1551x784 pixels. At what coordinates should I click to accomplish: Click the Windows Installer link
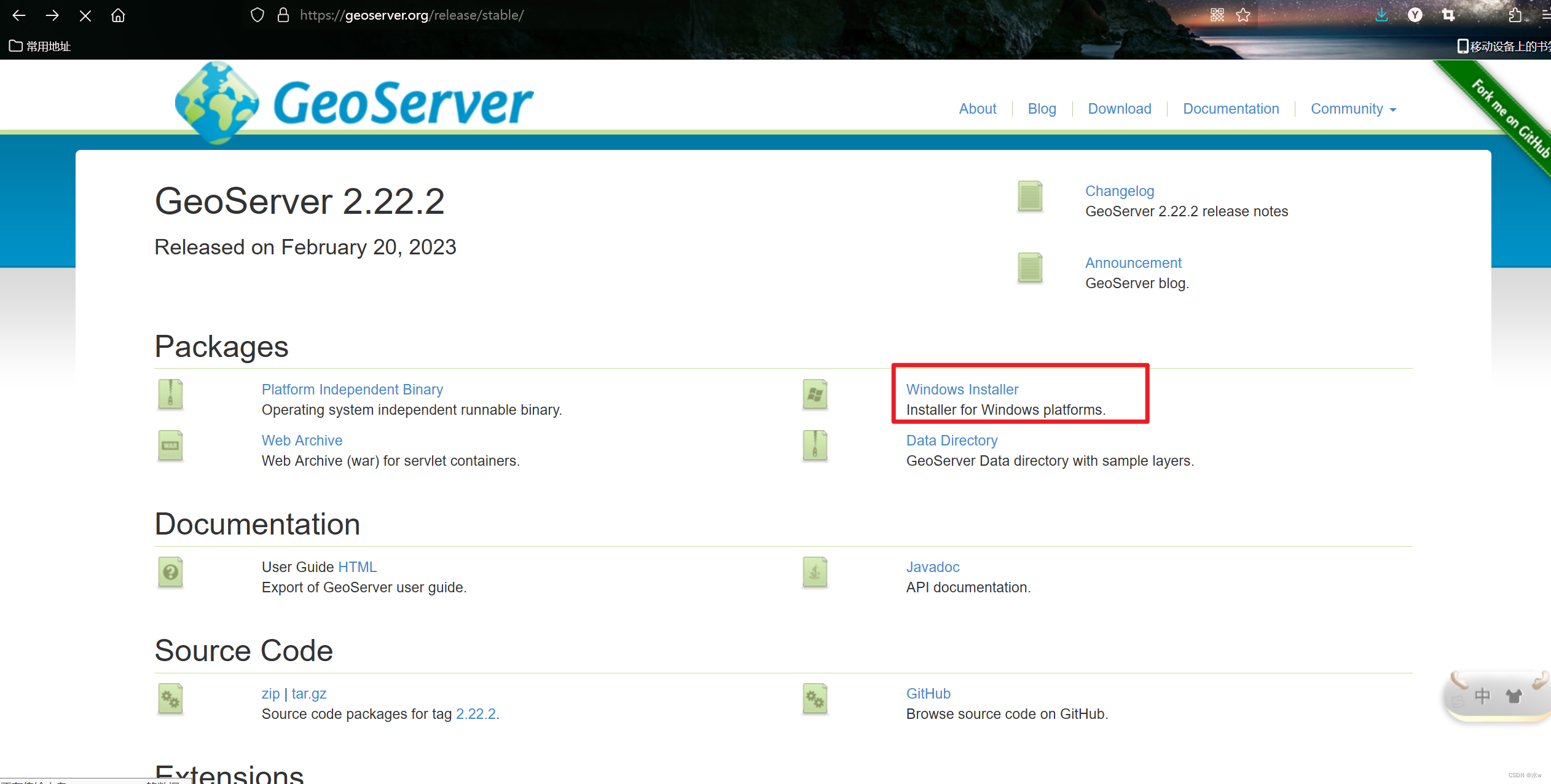(961, 389)
